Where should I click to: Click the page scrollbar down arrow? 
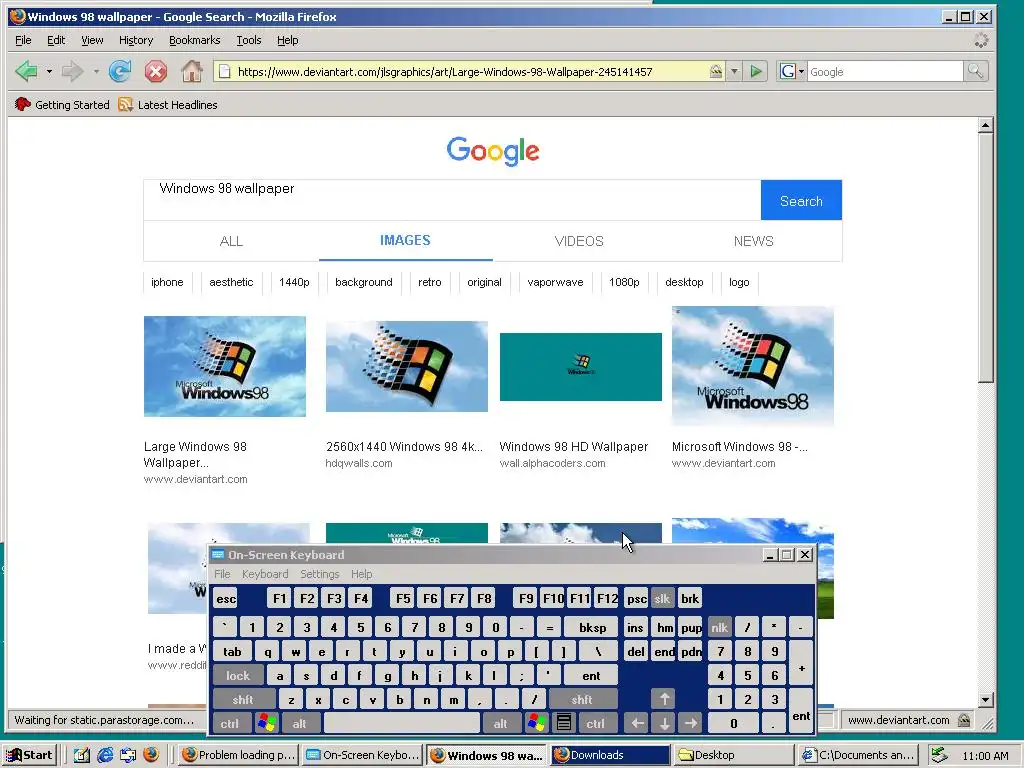tap(986, 699)
